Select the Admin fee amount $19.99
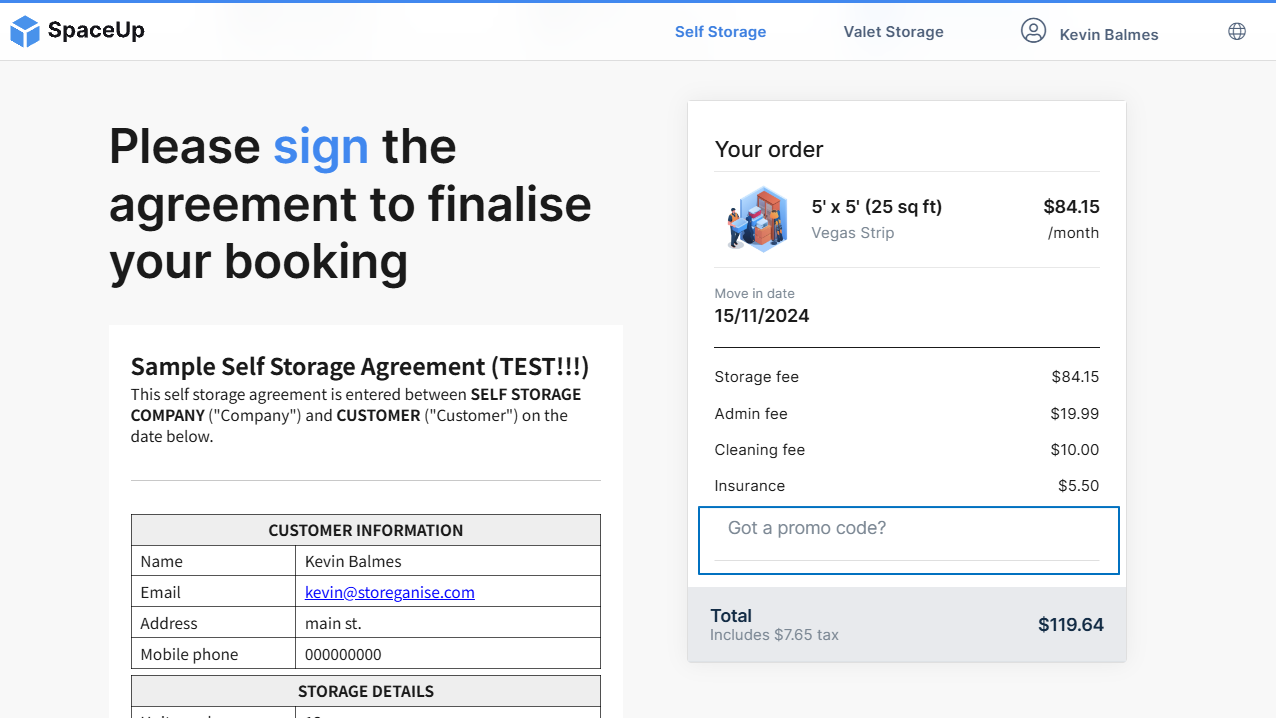The height and width of the screenshot is (718, 1276). [x=1075, y=413]
